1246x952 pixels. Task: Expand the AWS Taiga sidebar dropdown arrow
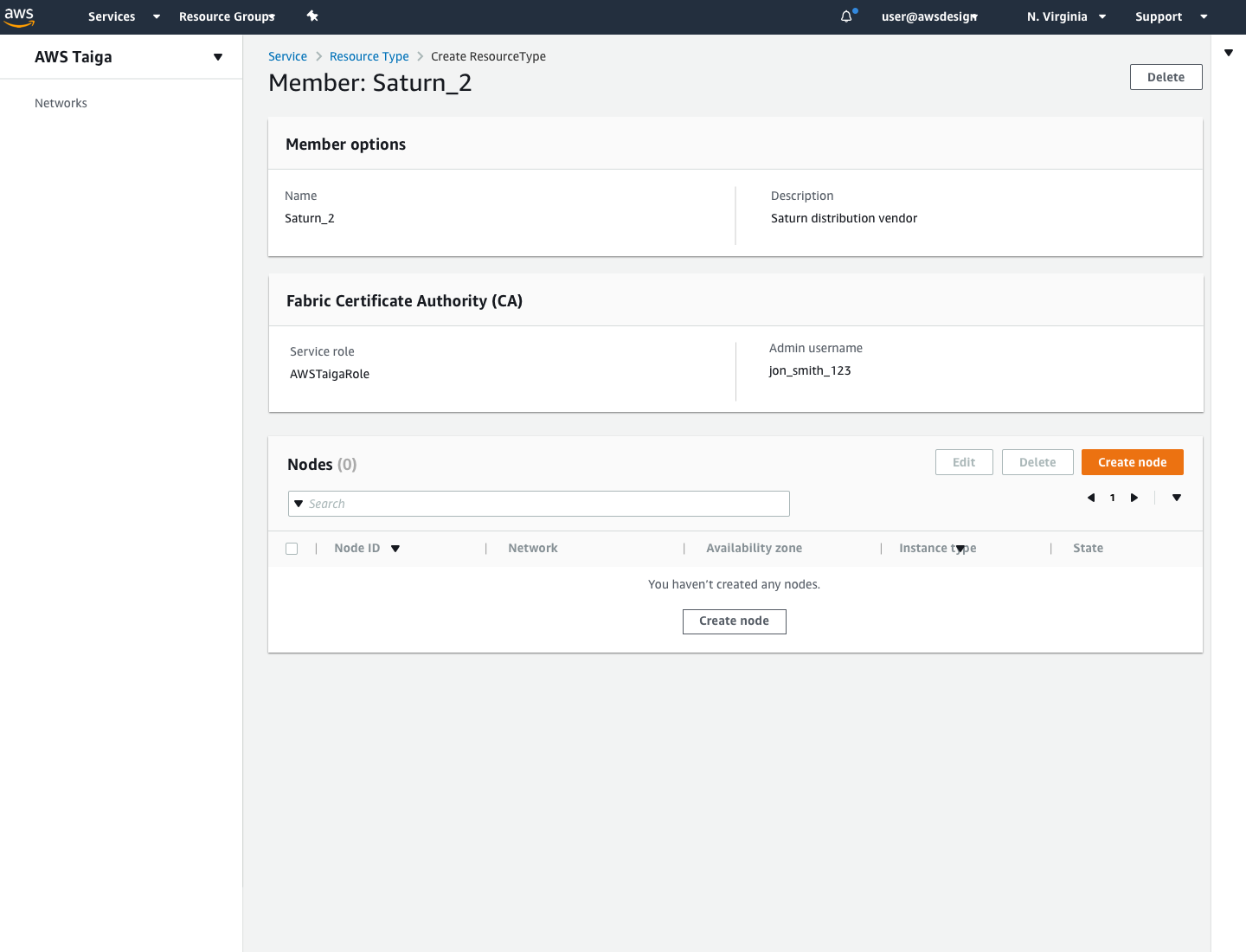pyautogui.click(x=218, y=57)
